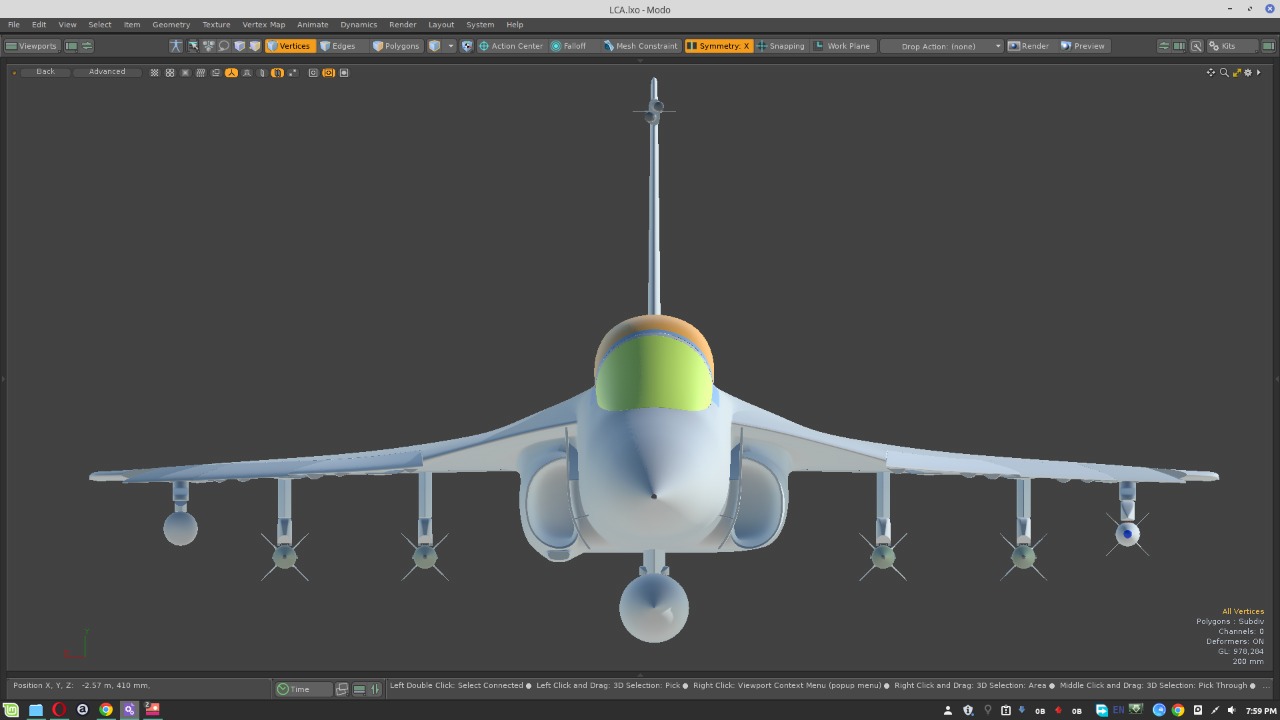This screenshot has height=720, width=1280.
Task: Click the orange-blue cube mode icon
Action: [x=255, y=46]
